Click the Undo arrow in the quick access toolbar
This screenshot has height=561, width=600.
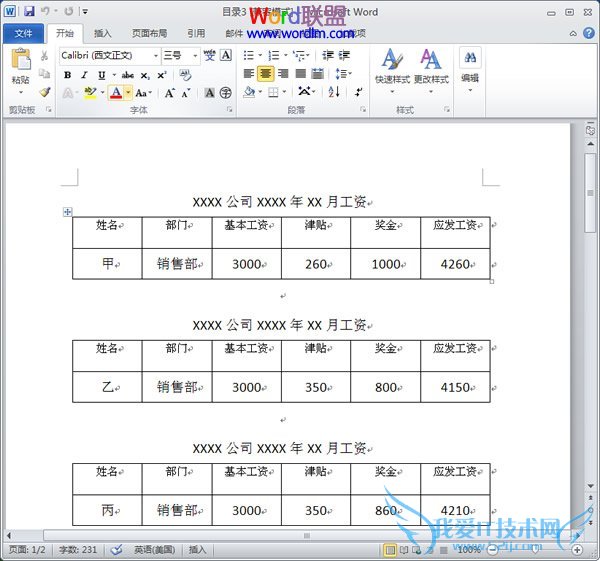tap(46, 11)
